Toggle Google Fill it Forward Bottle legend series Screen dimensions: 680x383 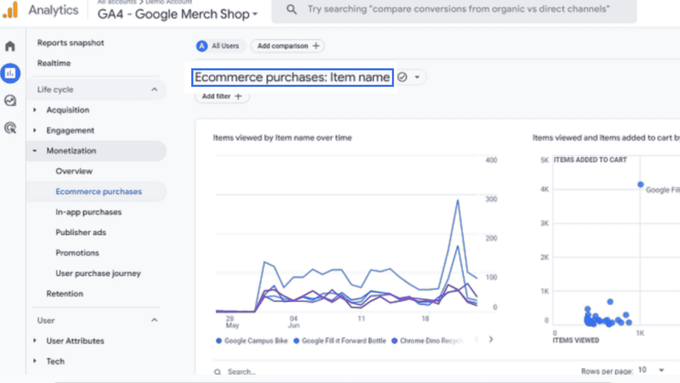340,340
